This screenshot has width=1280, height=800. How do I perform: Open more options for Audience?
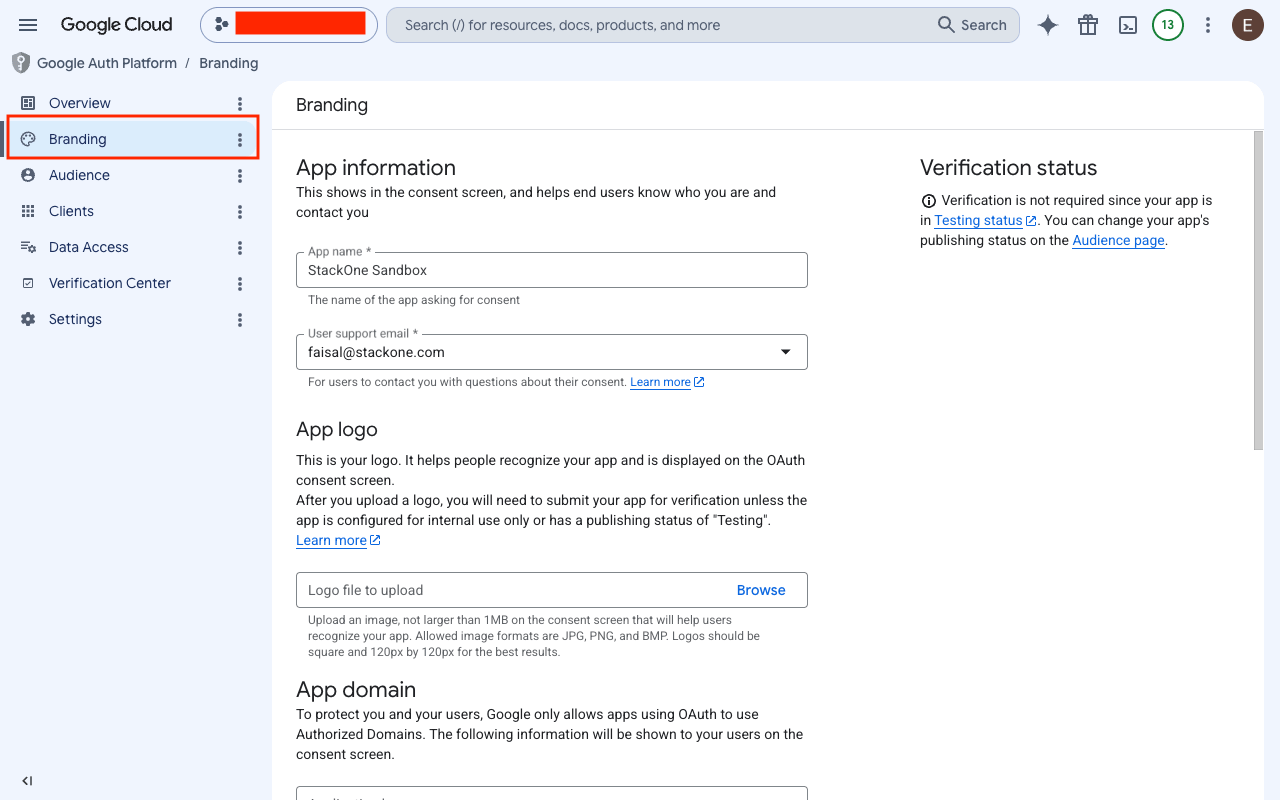click(240, 176)
